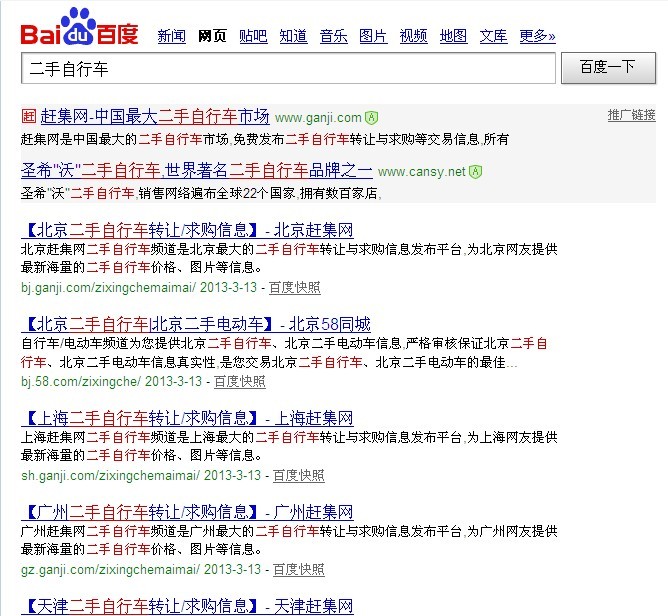Open 上海二手自行车转让 上海赶集网 result
The height and width of the screenshot is (616, 668).
pyautogui.click(x=187, y=417)
